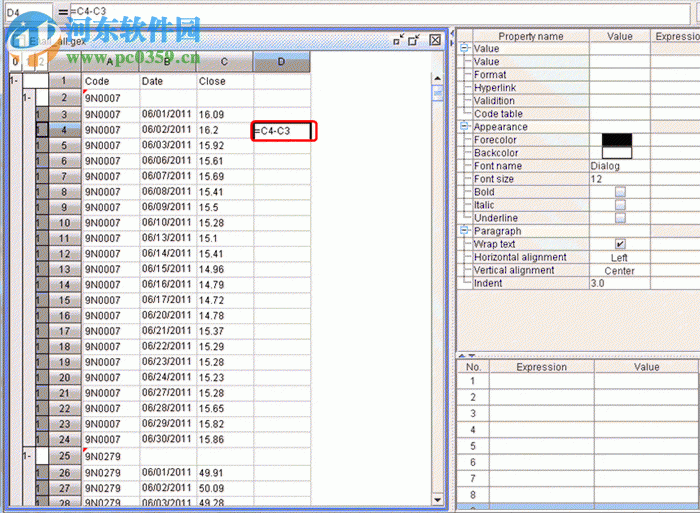Close the inner sheet window
The height and width of the screenshot is (513, 700).
point(435,40)
